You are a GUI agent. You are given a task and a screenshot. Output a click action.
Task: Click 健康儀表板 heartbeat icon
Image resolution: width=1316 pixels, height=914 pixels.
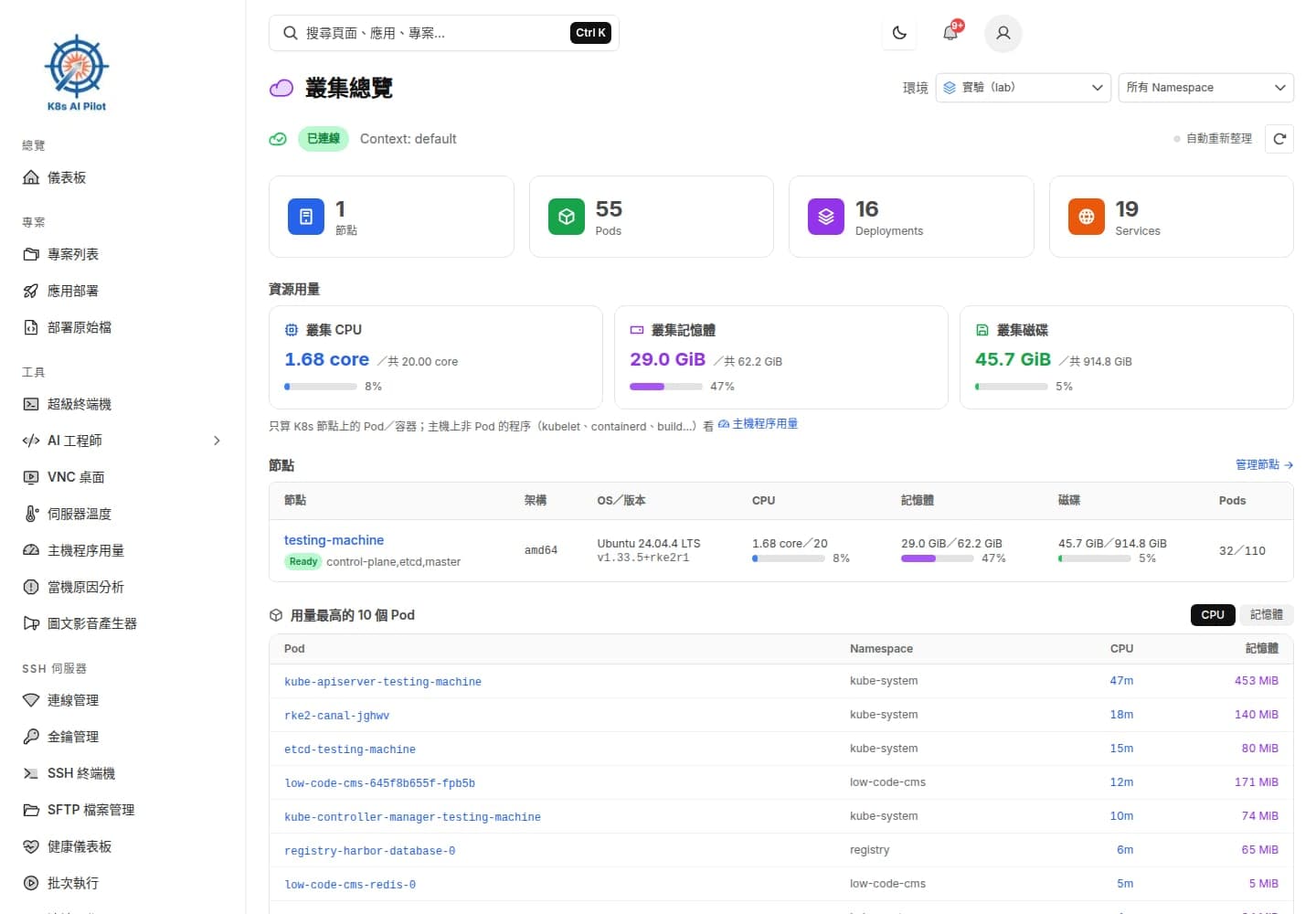point(31,846)
